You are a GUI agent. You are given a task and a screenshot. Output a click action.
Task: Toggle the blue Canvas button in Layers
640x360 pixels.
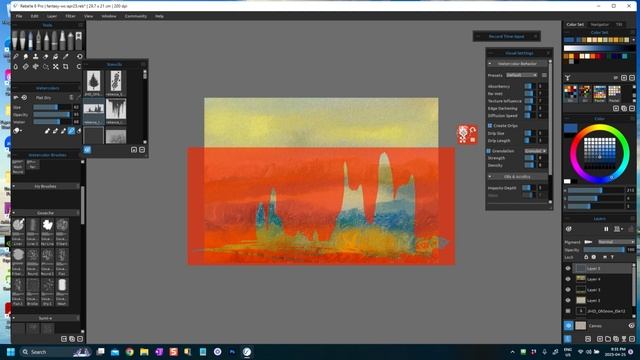click(x=569, y=326)
